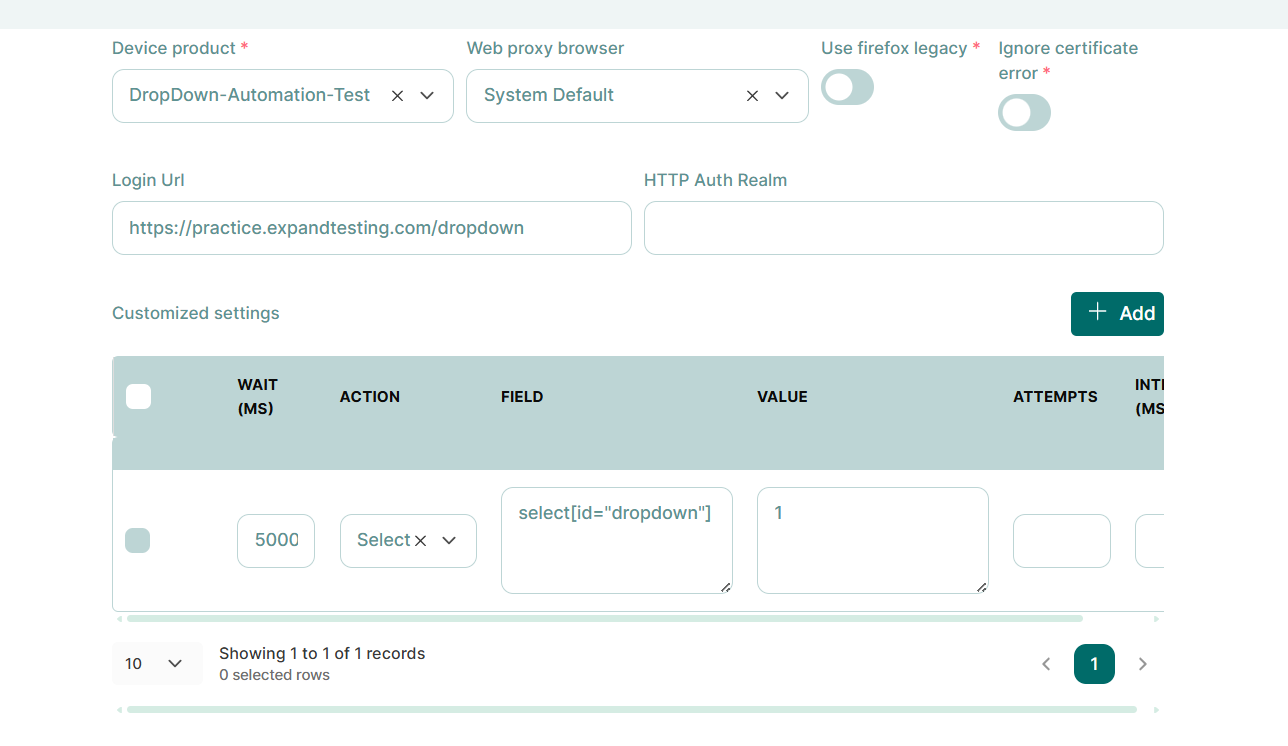Clear the Action column selected value
The width and height of the screenshot is (1288, 746).
pos(421,541)
